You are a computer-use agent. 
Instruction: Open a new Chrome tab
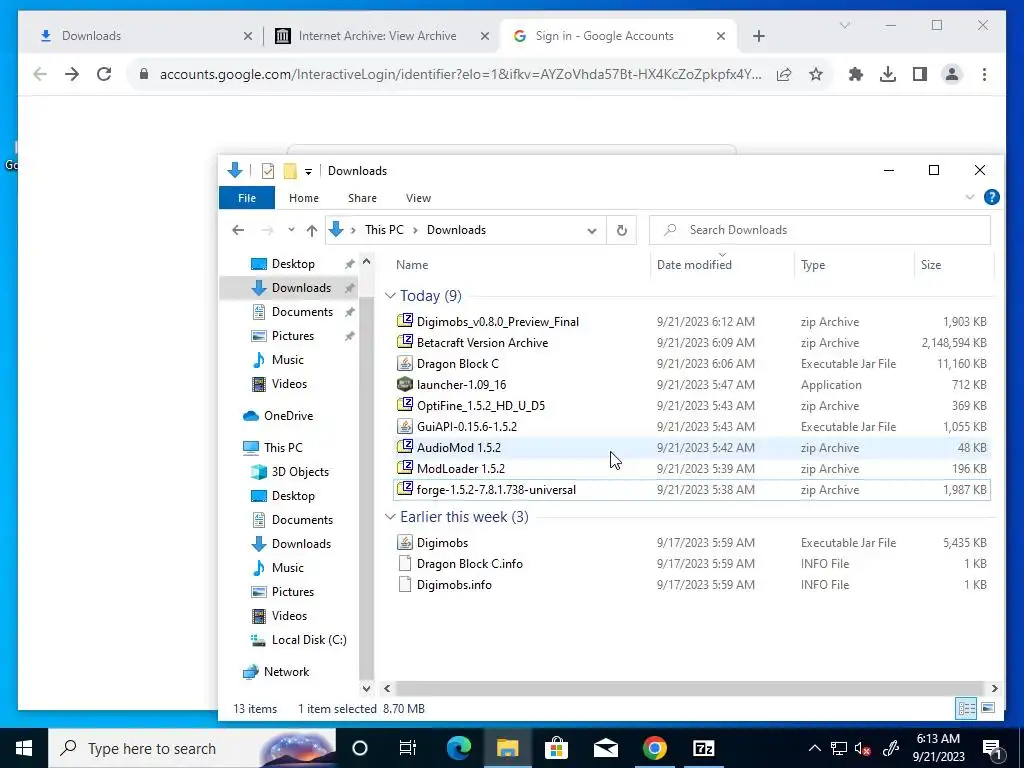[758, 36]
